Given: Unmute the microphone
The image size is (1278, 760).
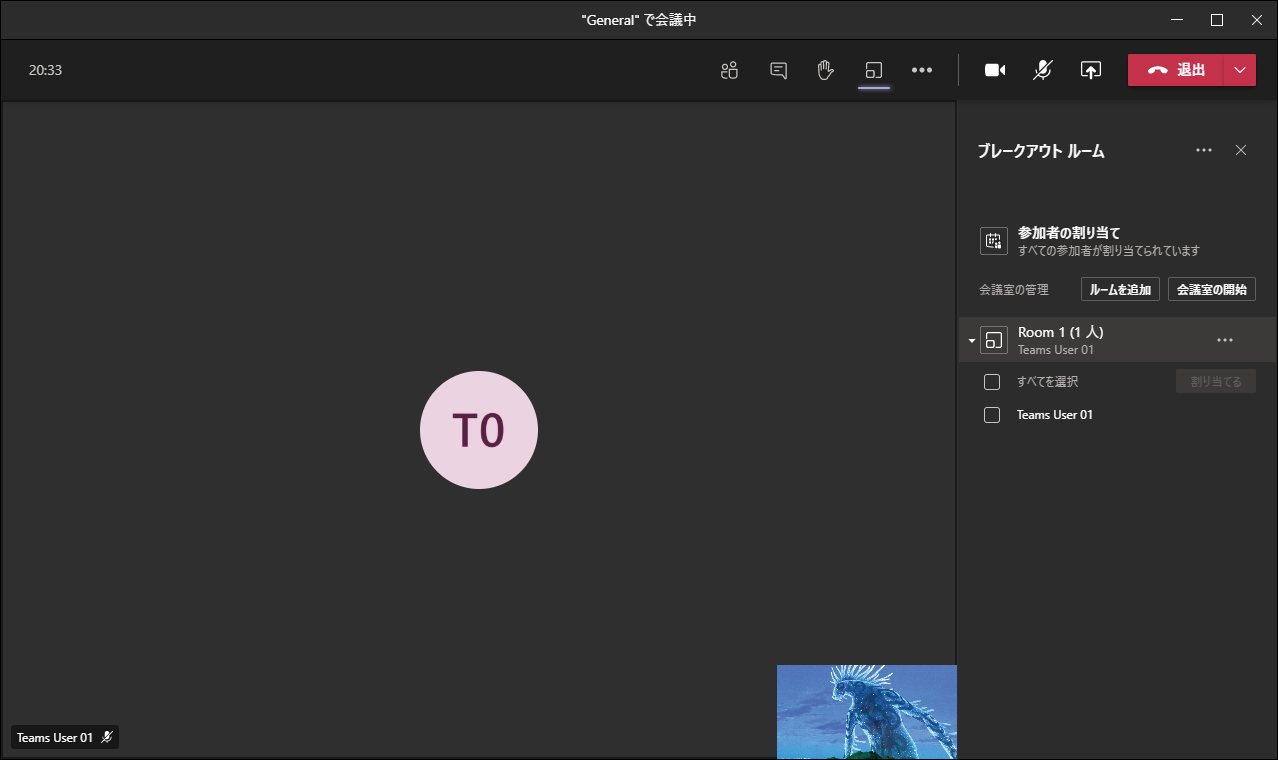Looking at the screenshot, I should point(1043,70).
